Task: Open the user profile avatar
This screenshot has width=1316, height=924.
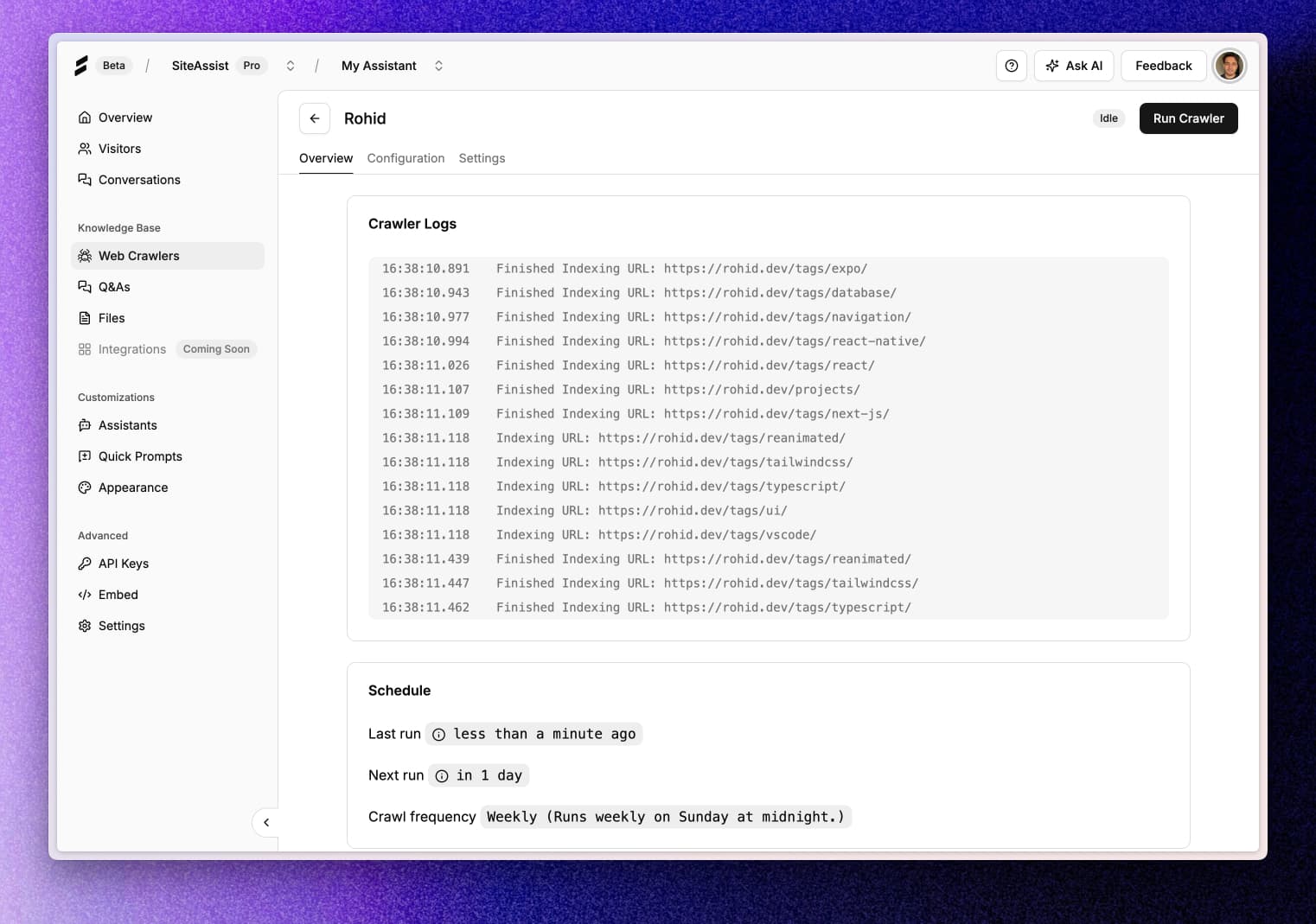Action: point(1230,66)
